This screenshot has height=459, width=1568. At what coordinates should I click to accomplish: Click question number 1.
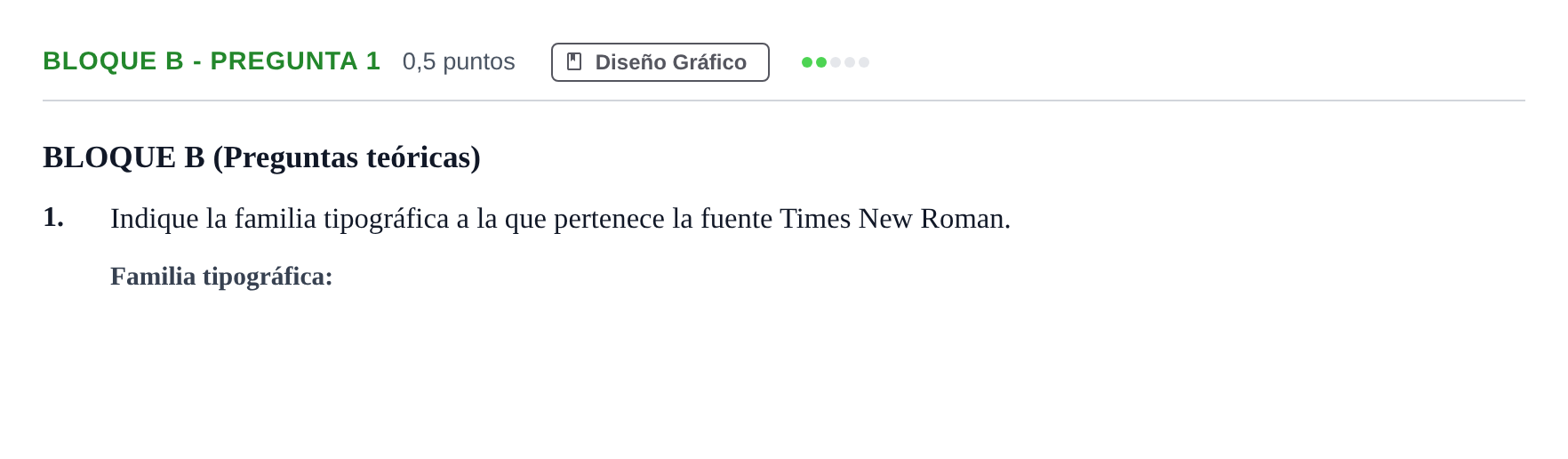point(53,217)
